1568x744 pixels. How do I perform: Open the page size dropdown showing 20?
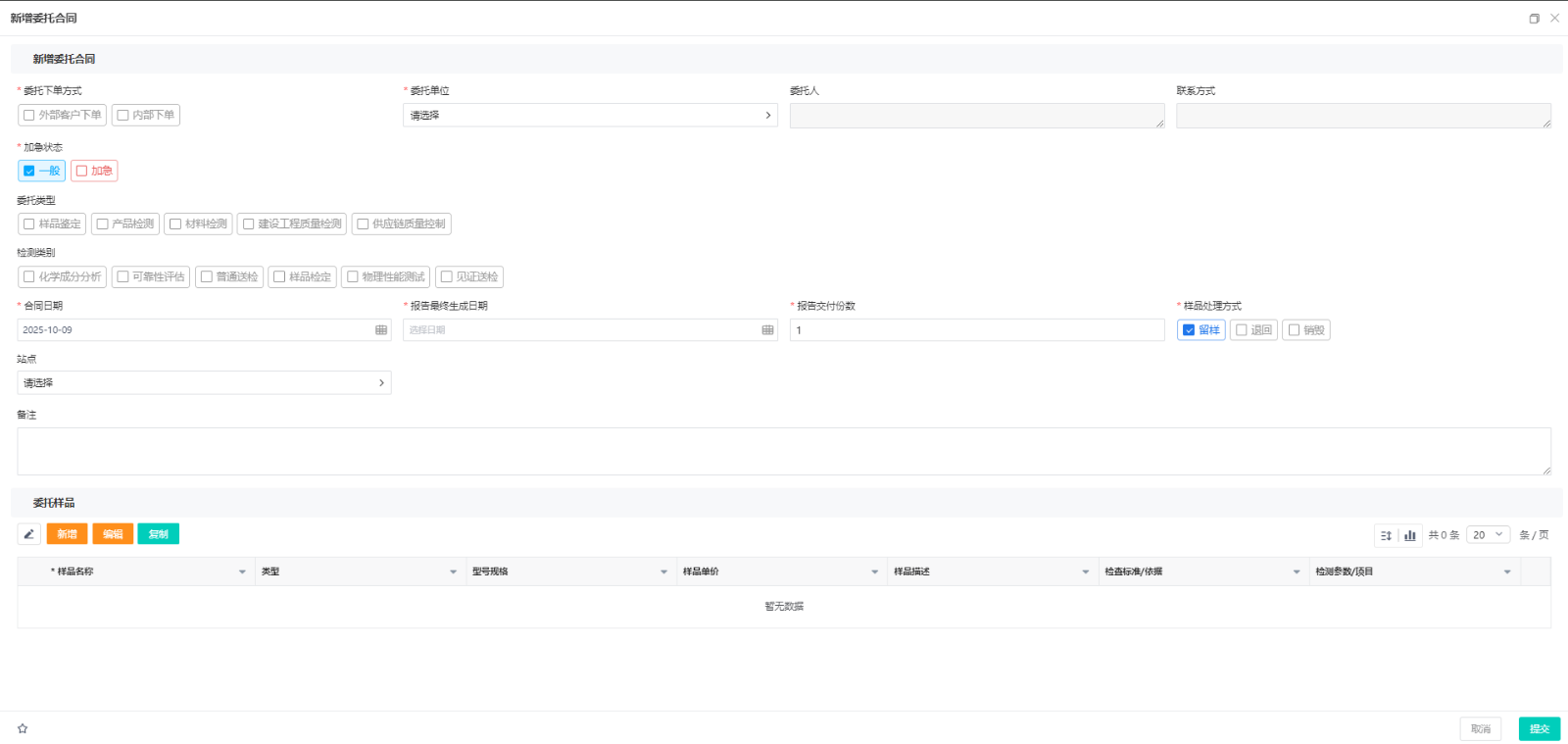click(1488, 535)
